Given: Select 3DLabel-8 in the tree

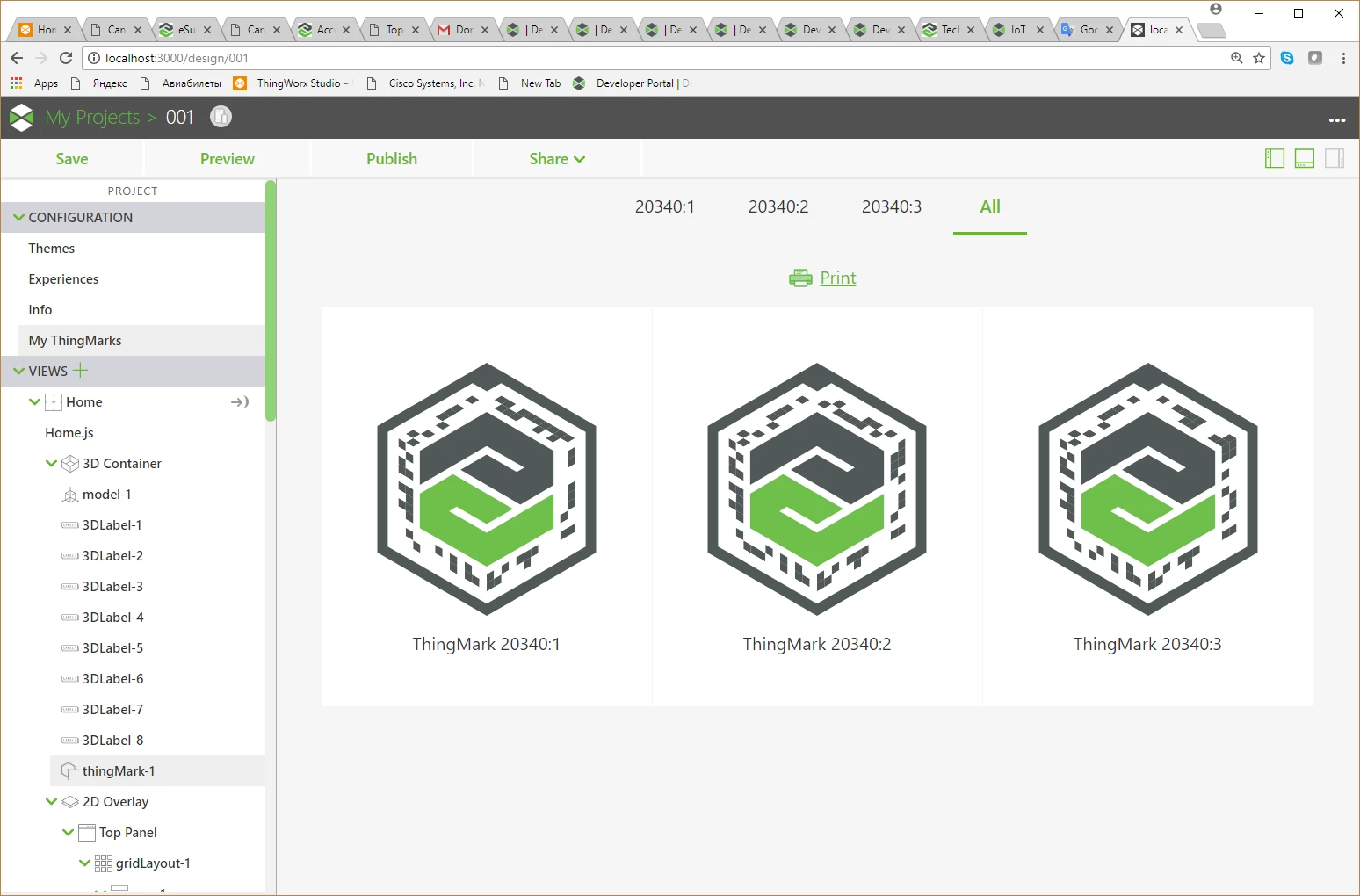Looking at the screenshot, I should click(x=113, y=741).
